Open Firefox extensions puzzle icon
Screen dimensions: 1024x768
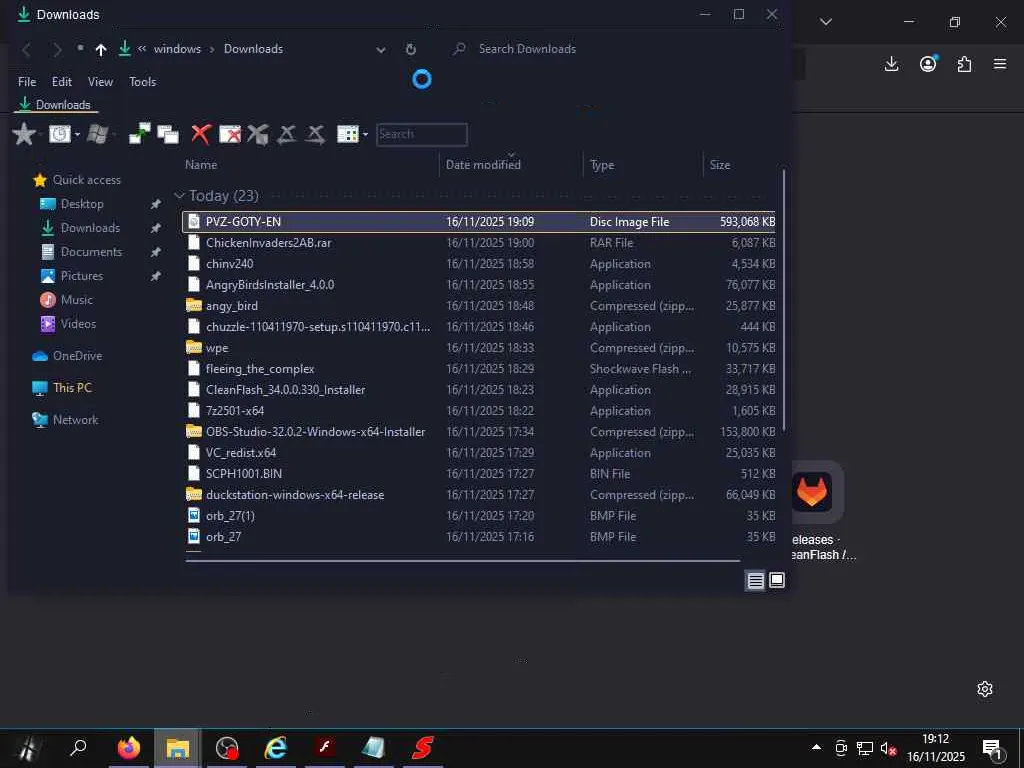pyautogui.click(x=964, y=64)
